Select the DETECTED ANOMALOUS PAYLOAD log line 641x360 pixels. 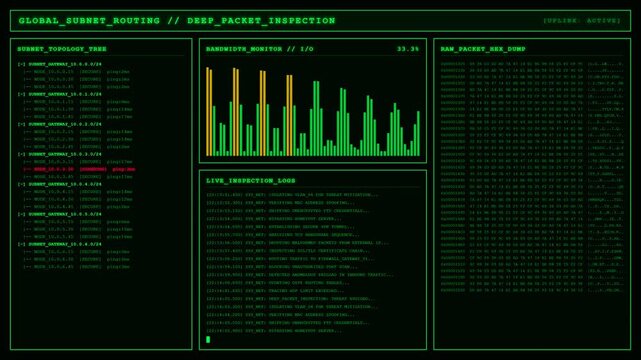(x=300, y=275)
